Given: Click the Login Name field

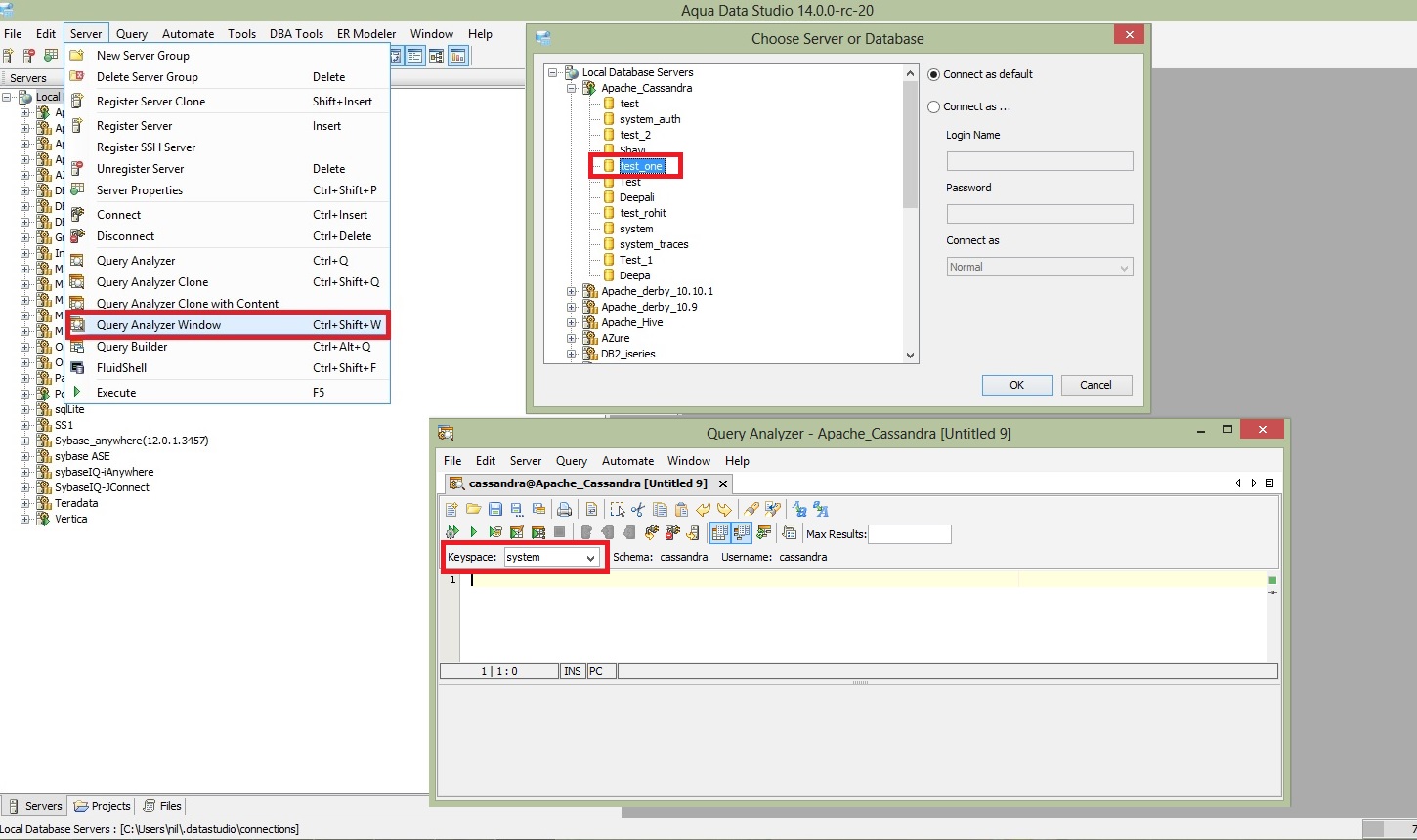Looking at the screenshot, I should click(x=1040, y=161).
